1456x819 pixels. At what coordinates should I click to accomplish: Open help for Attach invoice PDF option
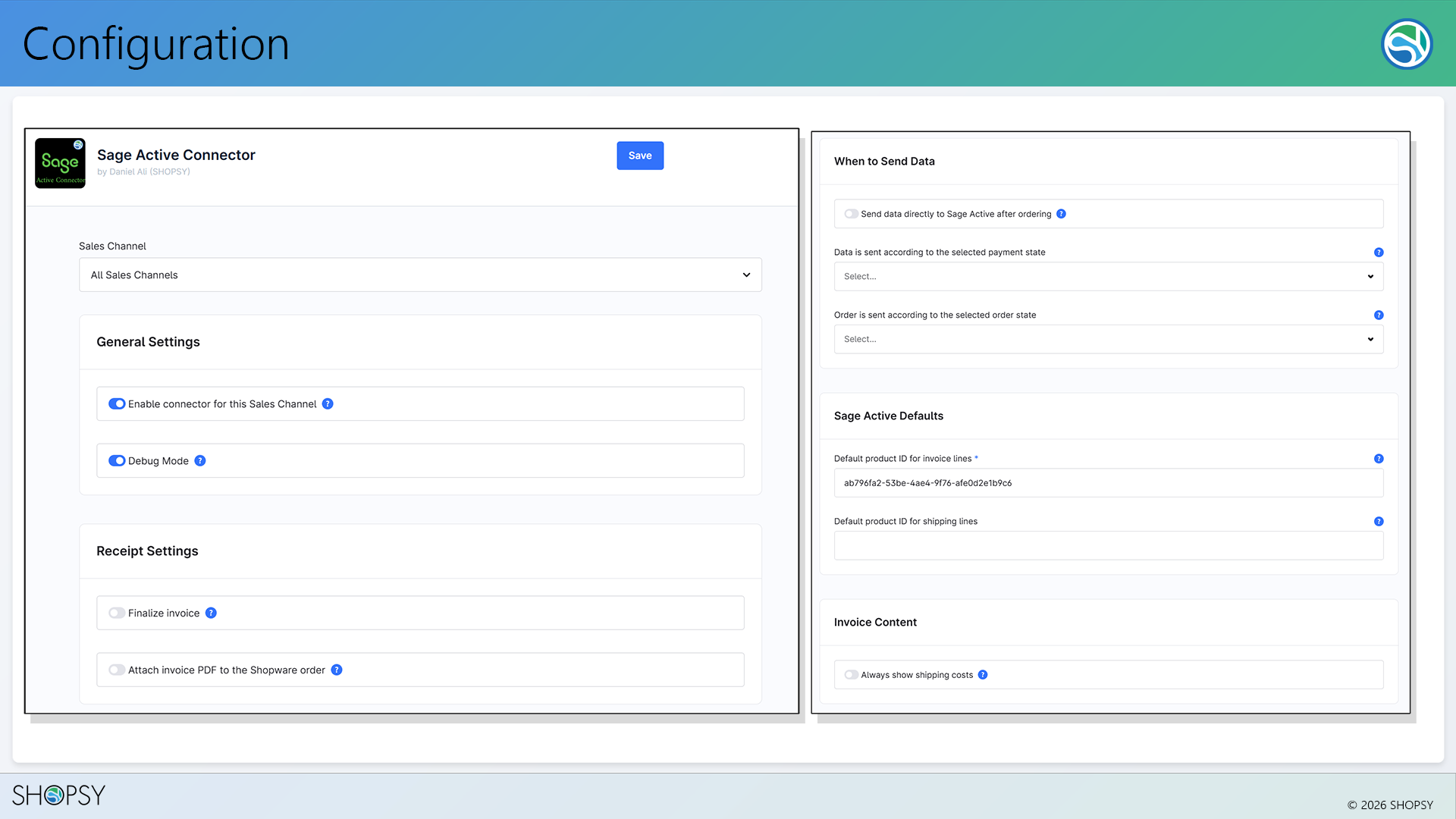pos(337,670)
